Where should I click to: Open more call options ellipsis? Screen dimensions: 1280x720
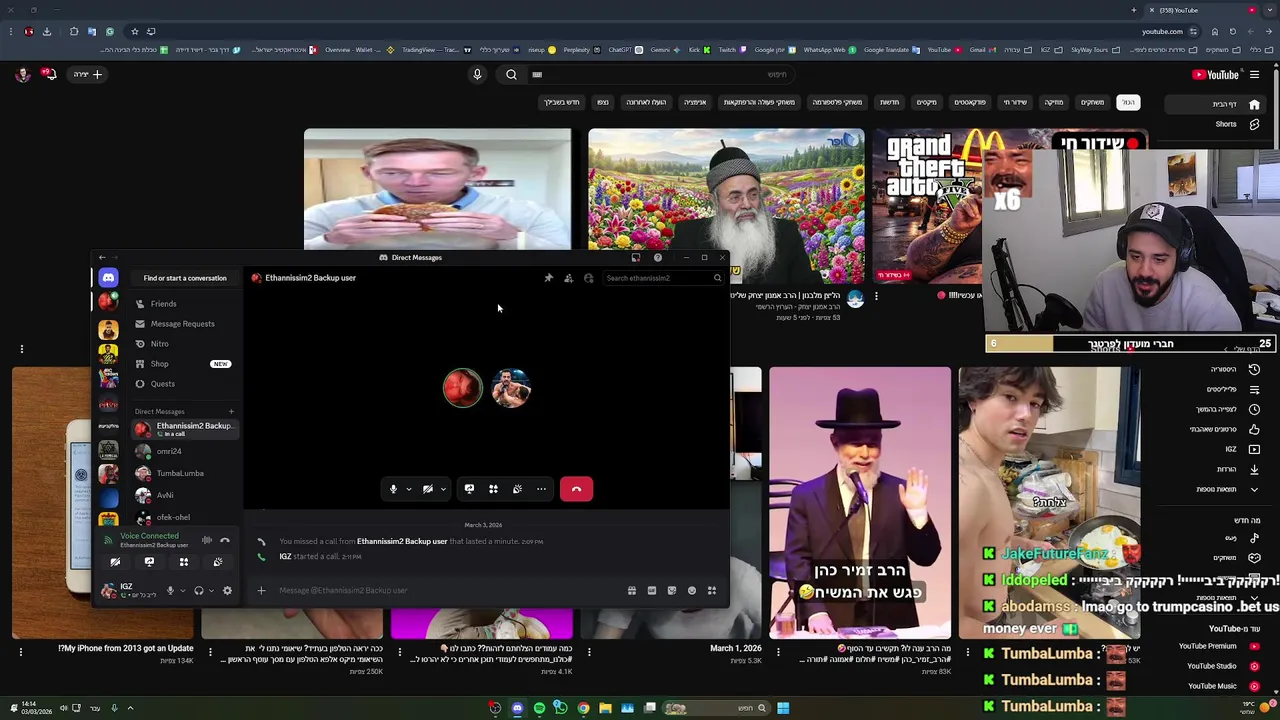click(541, 489)
